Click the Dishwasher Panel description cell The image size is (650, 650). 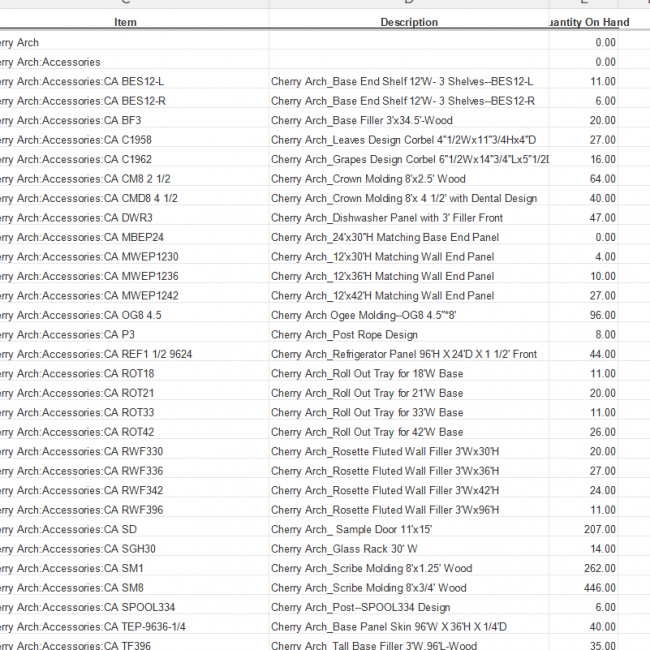(409, 218)
